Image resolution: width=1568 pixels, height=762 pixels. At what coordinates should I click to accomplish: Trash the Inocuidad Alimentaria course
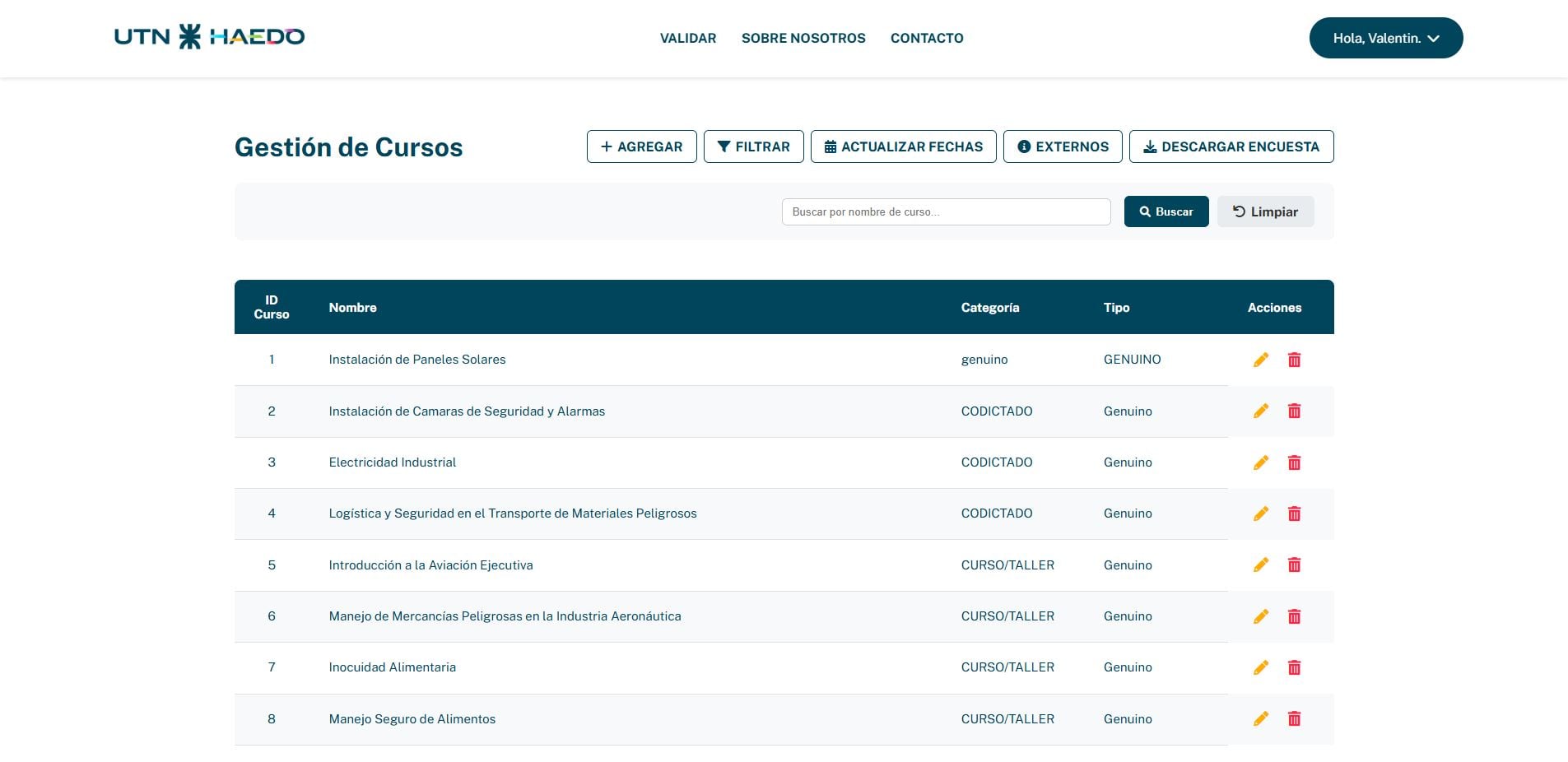(1294, 667)
